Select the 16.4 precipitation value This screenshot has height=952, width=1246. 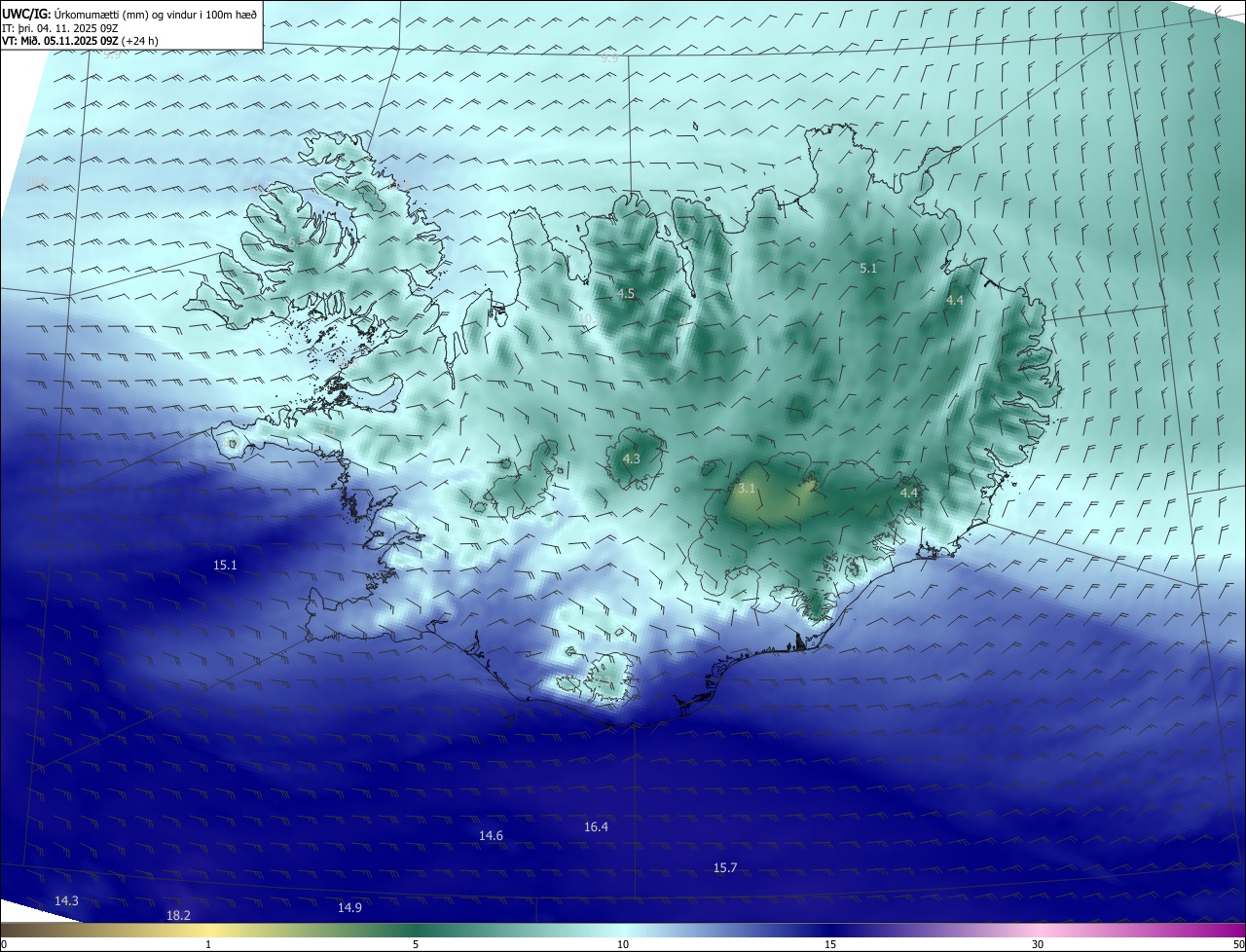pos(596,826)
